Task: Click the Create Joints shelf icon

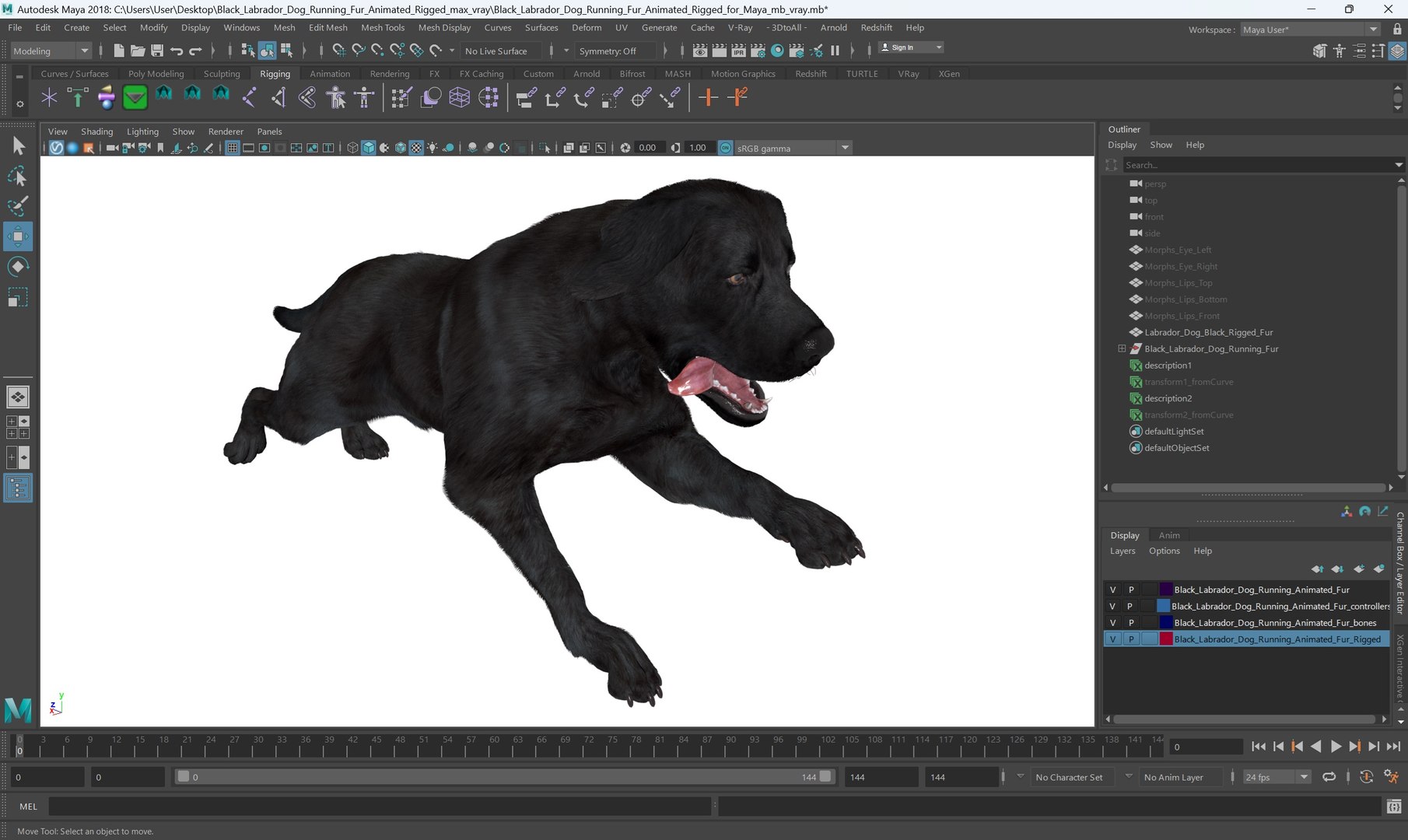Action: point(250,97)
